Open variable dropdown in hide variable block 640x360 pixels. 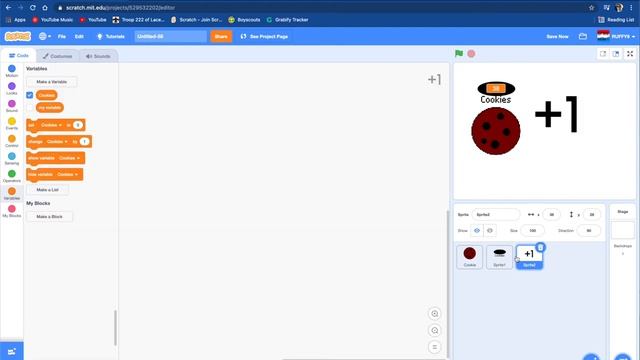[x=67, y=174]
